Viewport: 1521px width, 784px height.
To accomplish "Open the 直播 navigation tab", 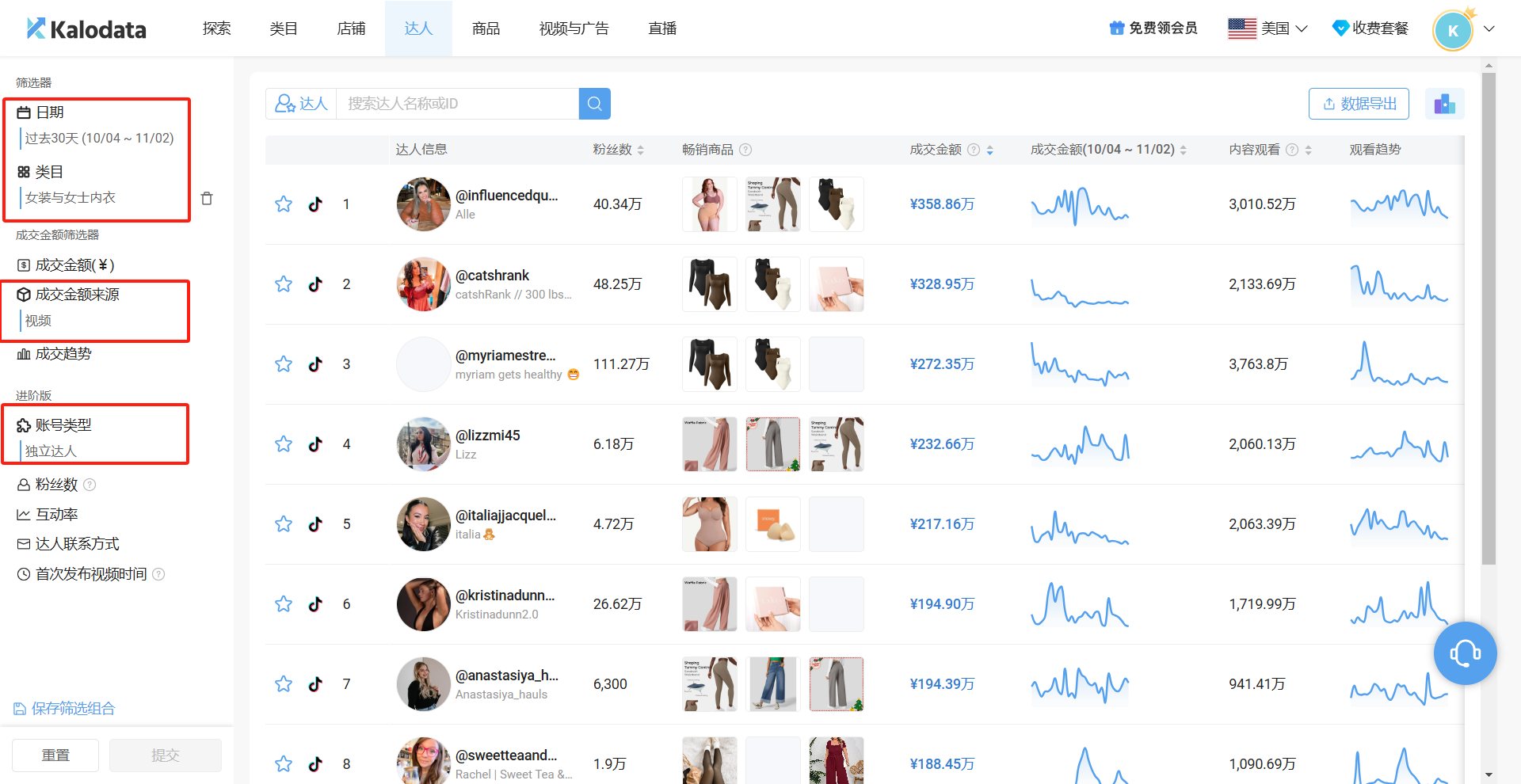I will point(662,29).
